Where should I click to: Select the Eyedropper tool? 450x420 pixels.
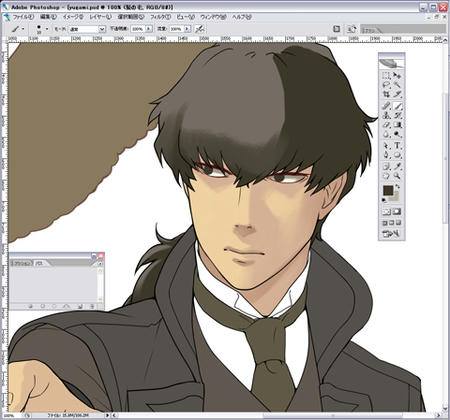[x=397, y=166]
